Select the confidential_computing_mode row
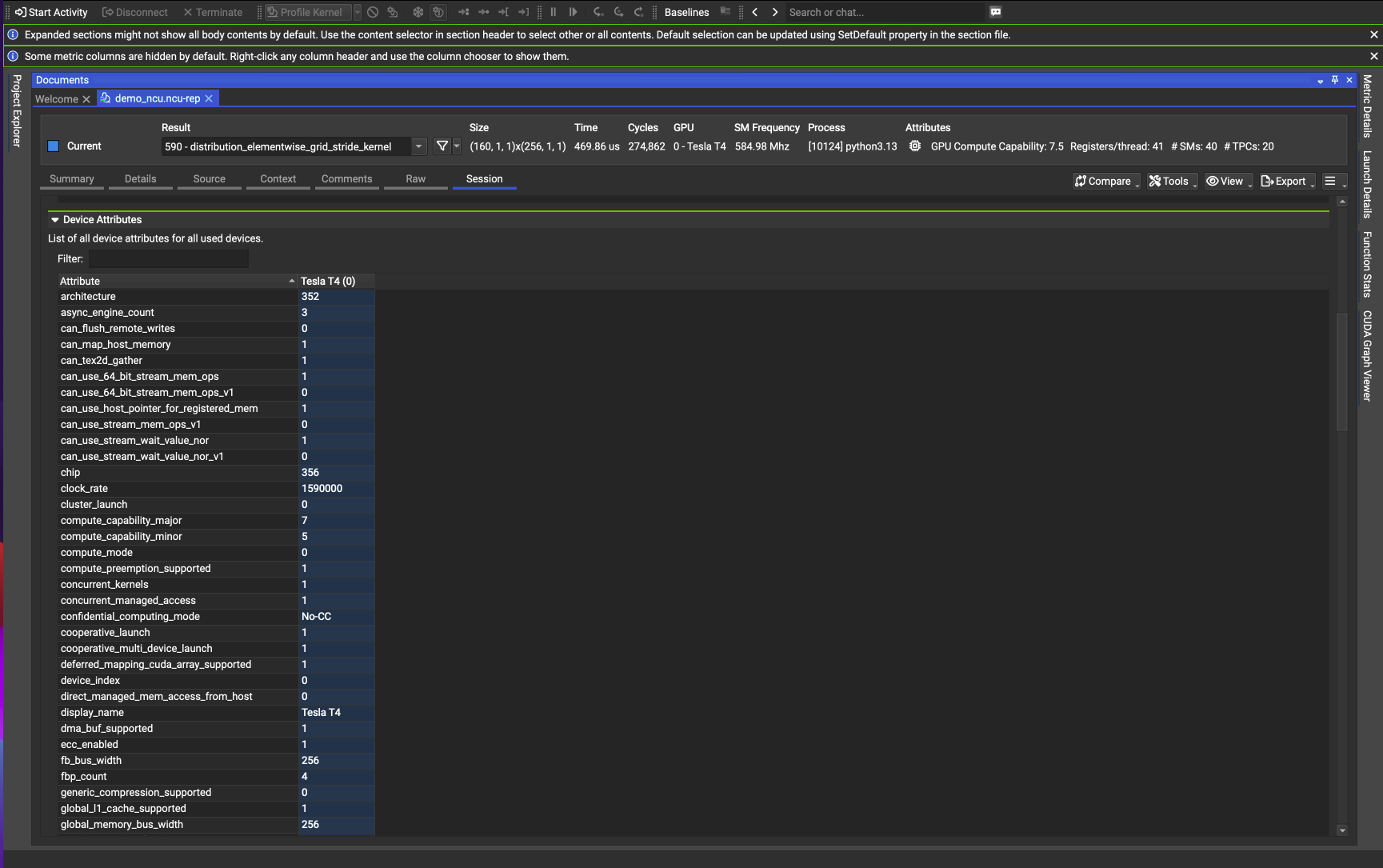 (x=216, y=616)
